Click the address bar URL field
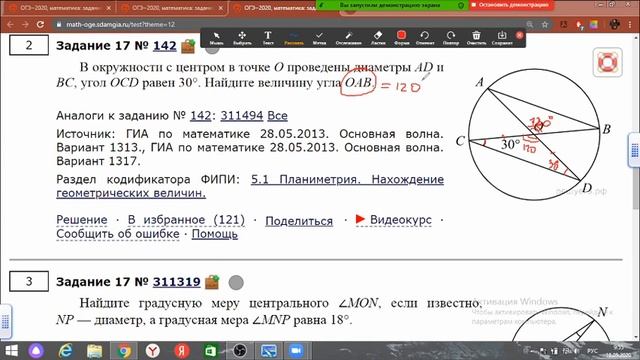The image size is (640, 360). point(286,24)
